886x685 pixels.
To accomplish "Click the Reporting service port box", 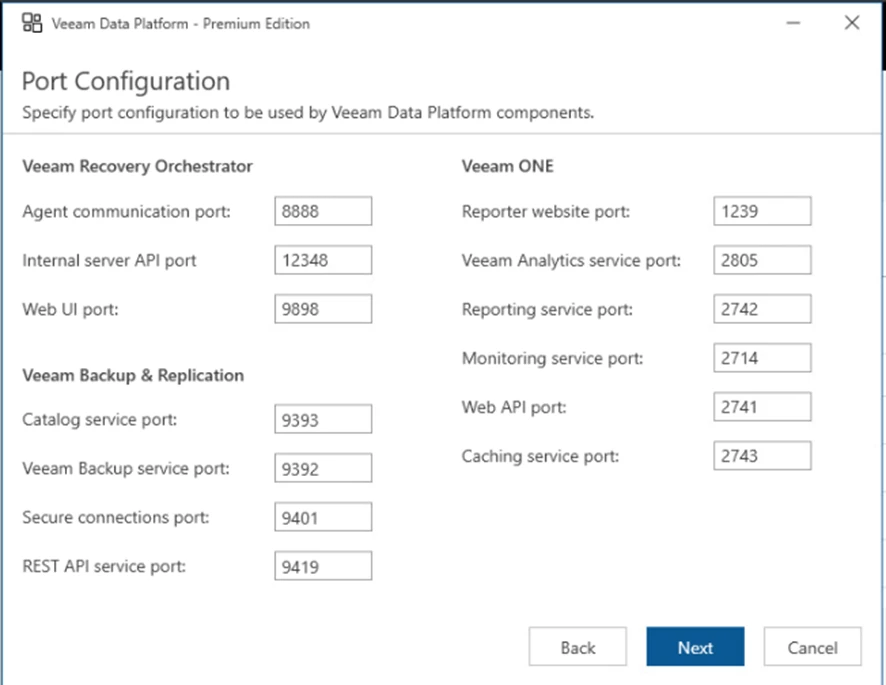I will coord(763,309).
